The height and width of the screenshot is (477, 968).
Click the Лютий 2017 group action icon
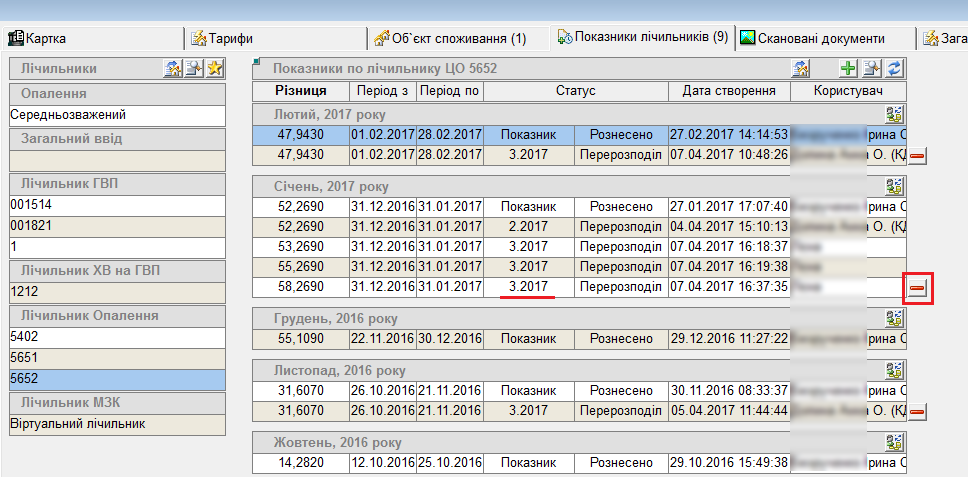pyautogui.click(x=894, y=113)
